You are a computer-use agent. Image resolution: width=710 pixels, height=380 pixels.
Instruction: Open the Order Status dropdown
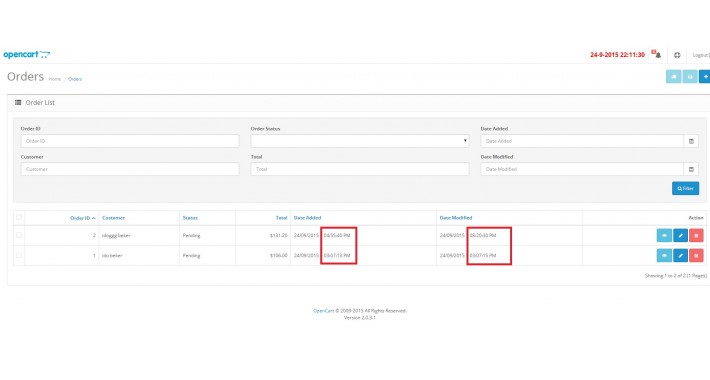360,141
